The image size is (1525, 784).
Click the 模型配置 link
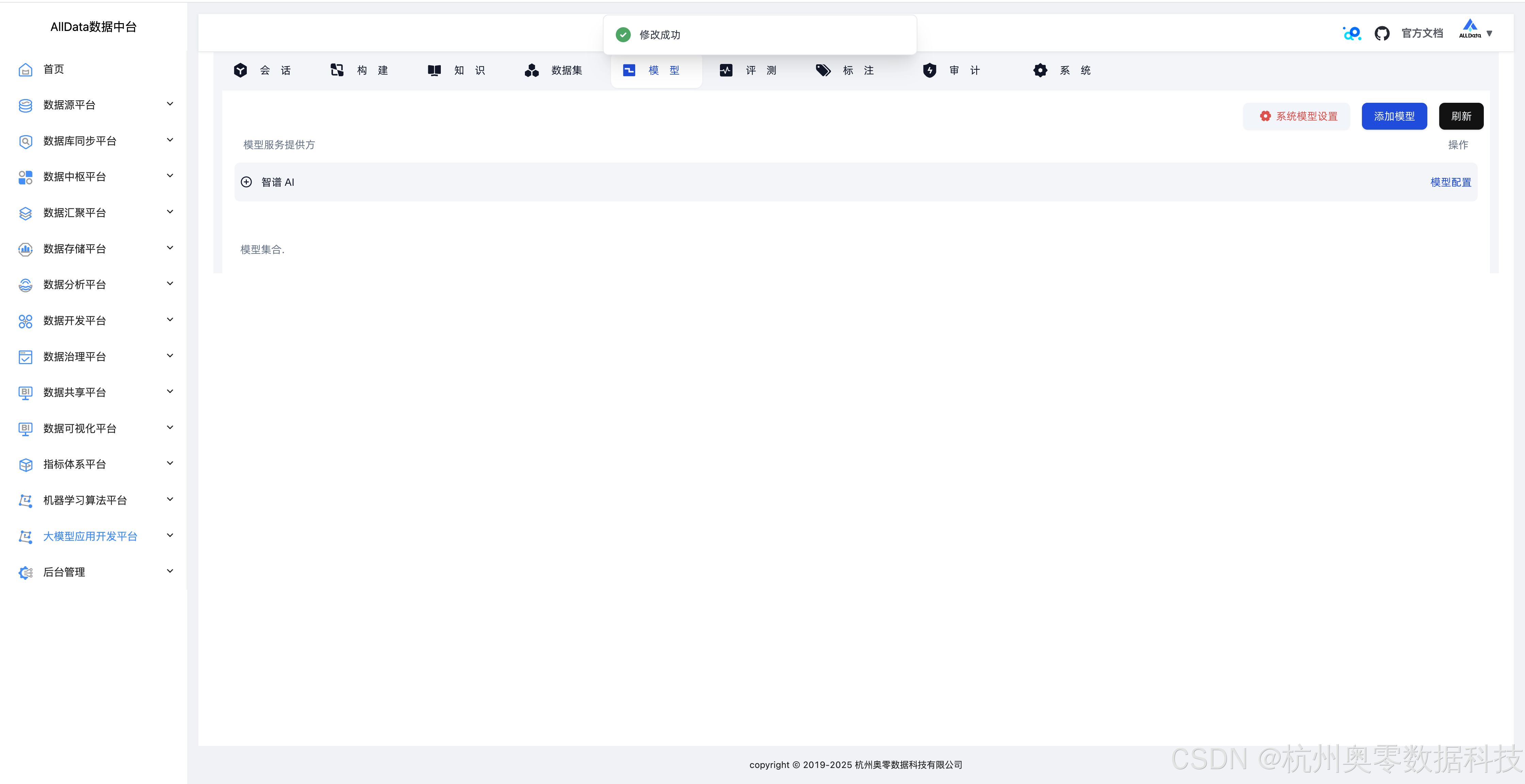pos(1450,182)
